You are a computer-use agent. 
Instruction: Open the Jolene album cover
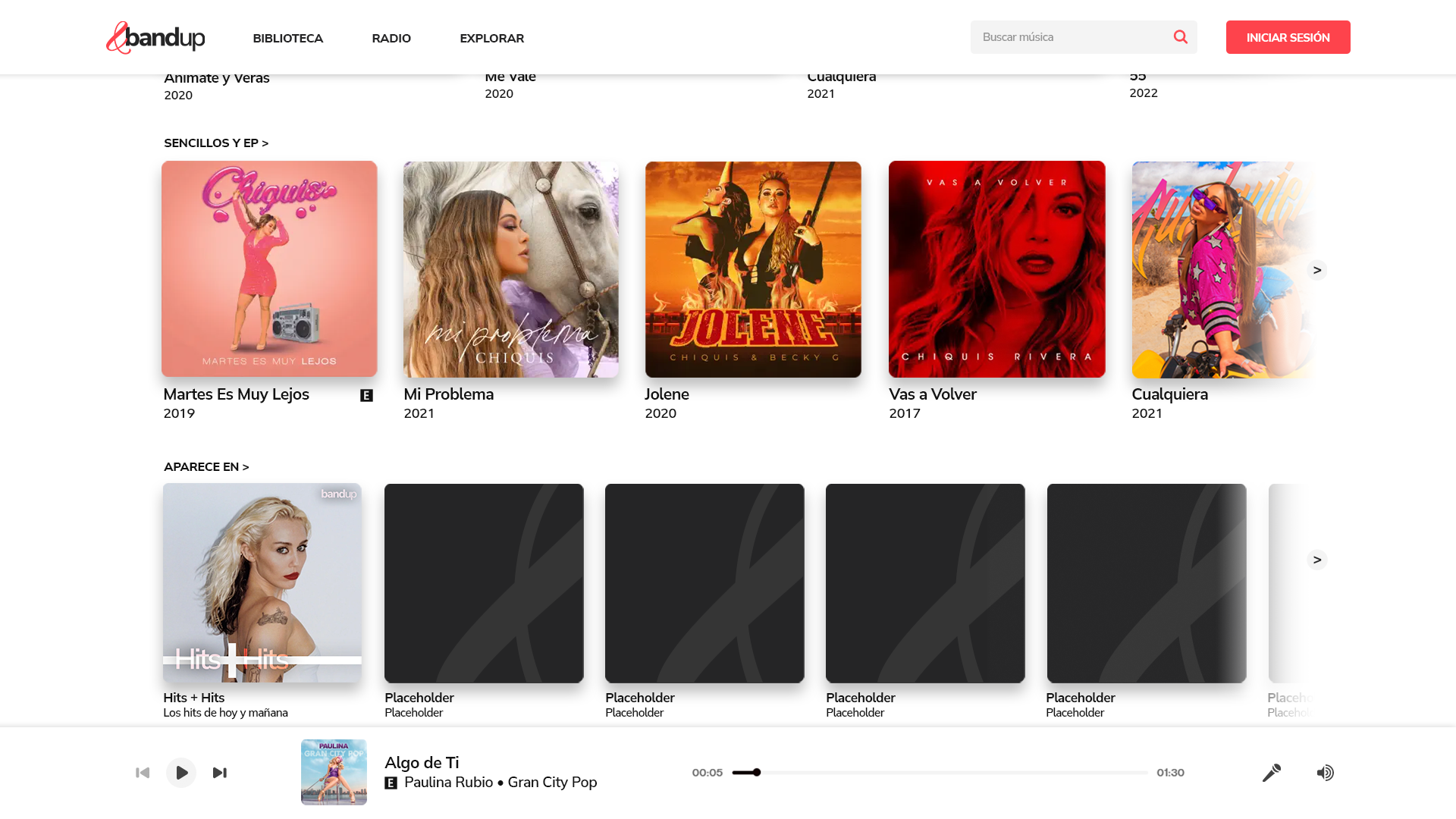pyautogui.click(x=753, y=269)
